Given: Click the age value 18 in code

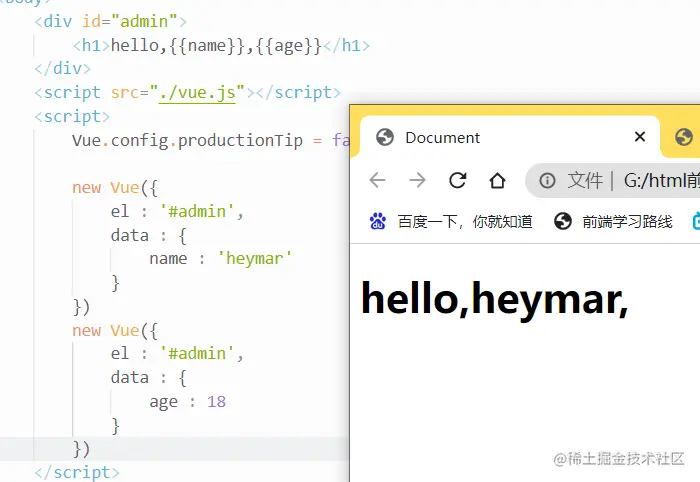Looking at the screenshot, I should pos(217,402).
